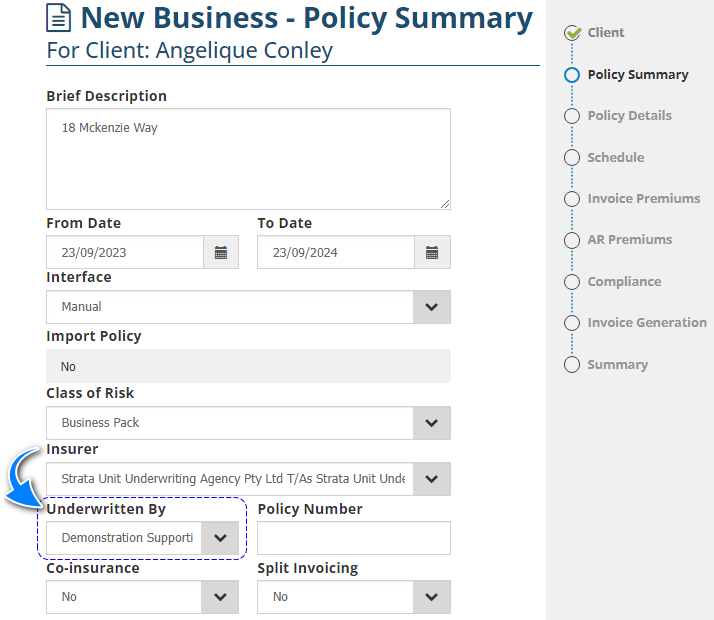Jump to the final Summary step
The height and width of the screenshot is (620, 714).
click(617, 365)
